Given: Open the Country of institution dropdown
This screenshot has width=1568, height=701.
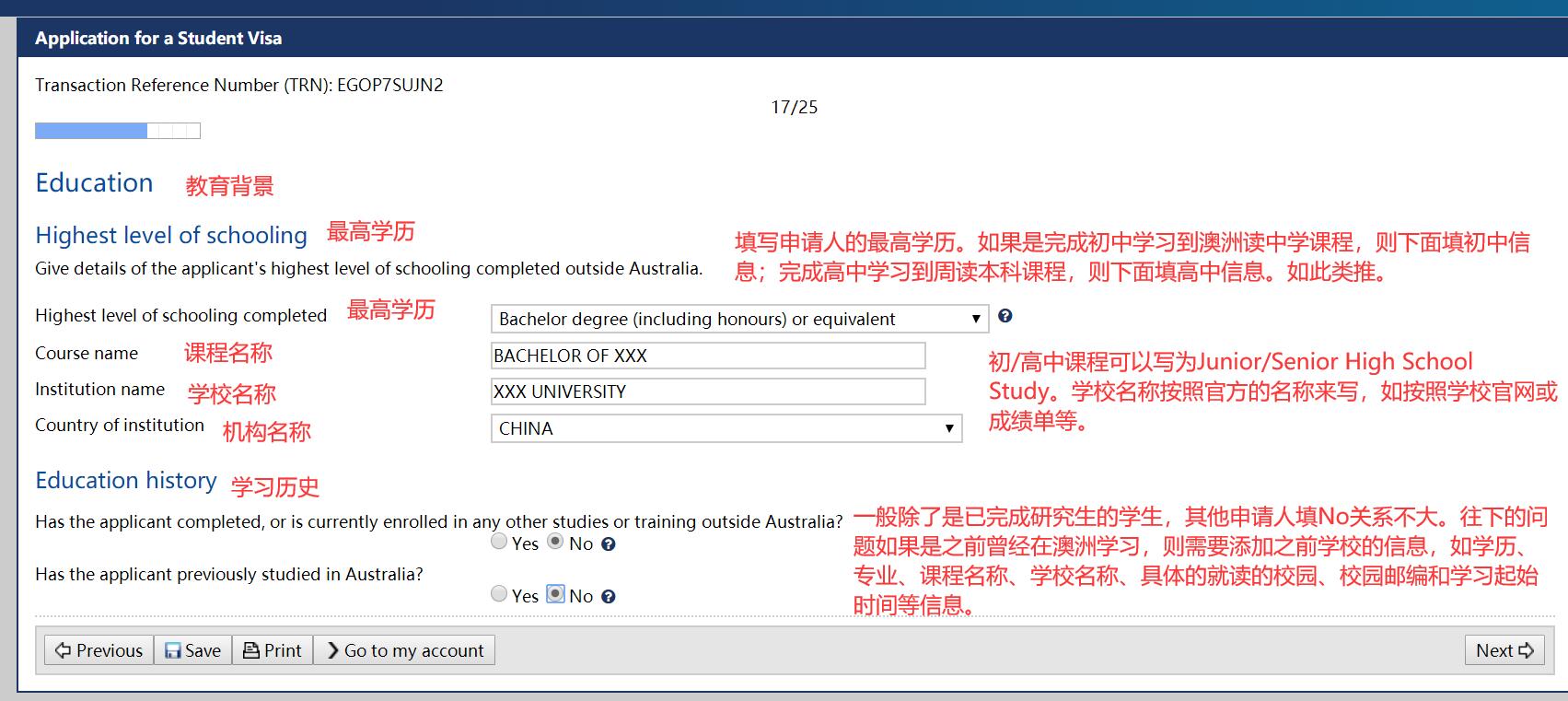Looking at the screenshot, I should [726, 428].
